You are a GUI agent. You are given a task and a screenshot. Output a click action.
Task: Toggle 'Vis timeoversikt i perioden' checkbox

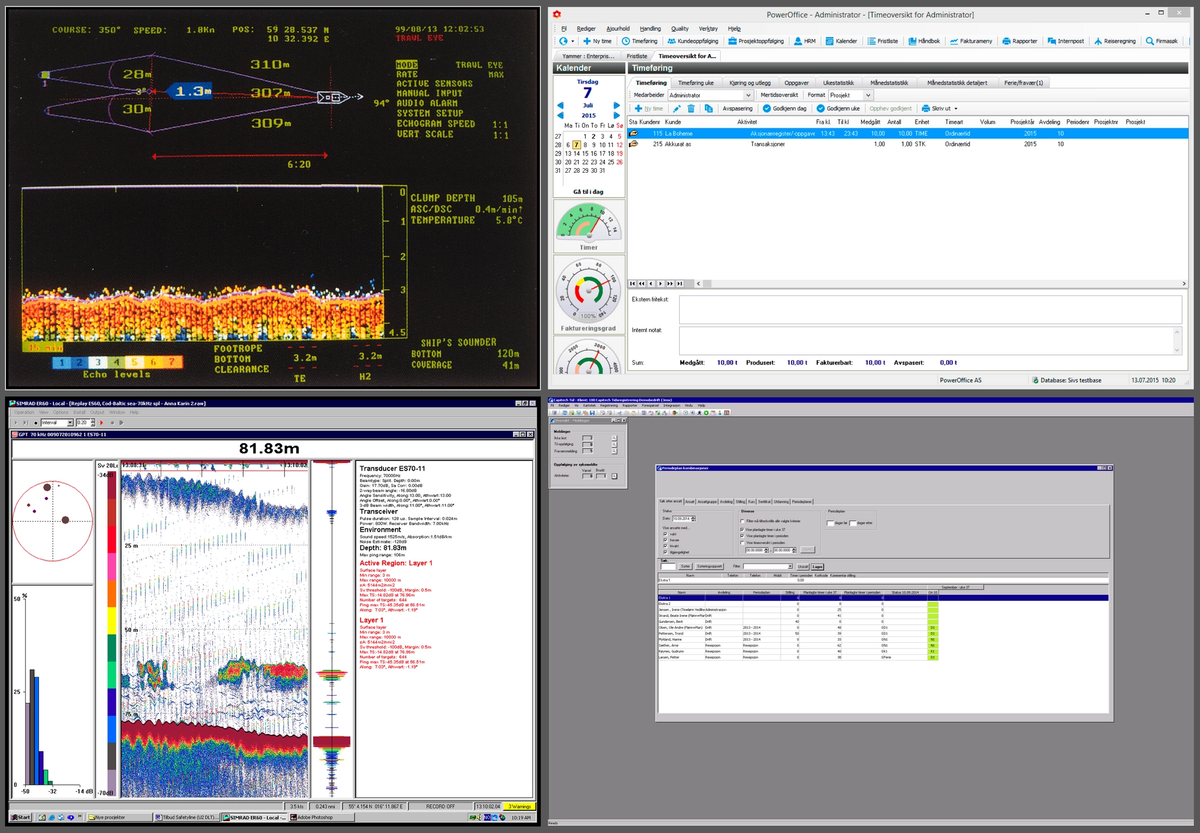[742, 541]
